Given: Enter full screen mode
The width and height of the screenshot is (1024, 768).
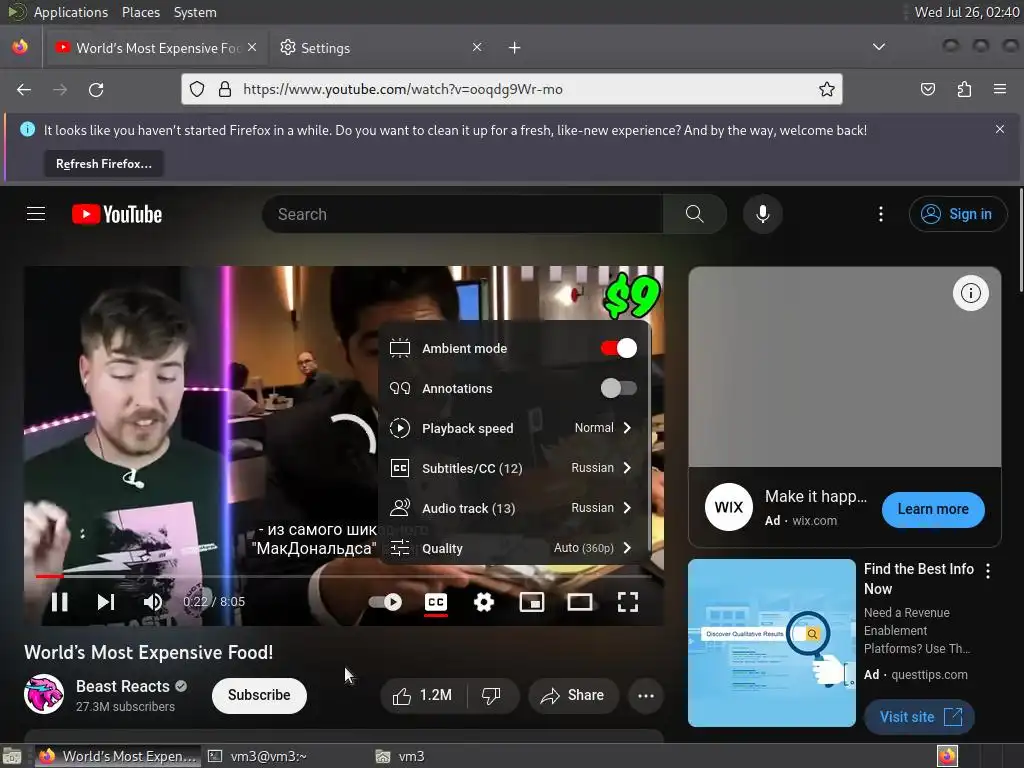Looking at the screenshot, I should coord(628,601).
